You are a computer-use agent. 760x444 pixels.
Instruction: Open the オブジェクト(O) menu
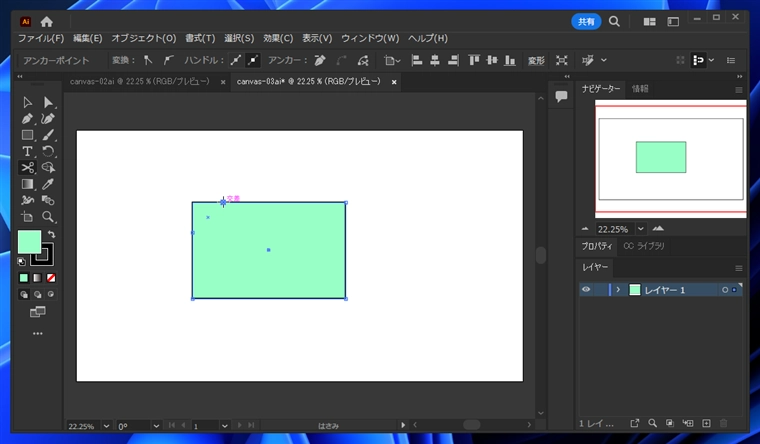pos(143,38)
